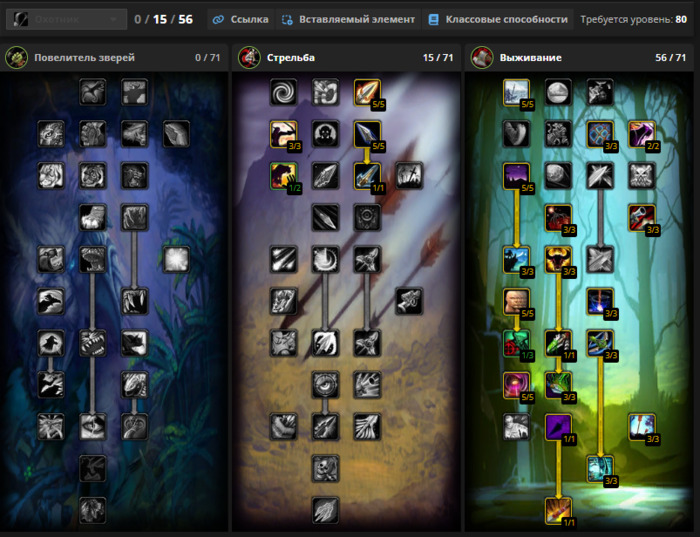700x537 pixels.
Task: Click T.N.T. 3/3 talent in Выживание
Action: [x=558, y=218]
